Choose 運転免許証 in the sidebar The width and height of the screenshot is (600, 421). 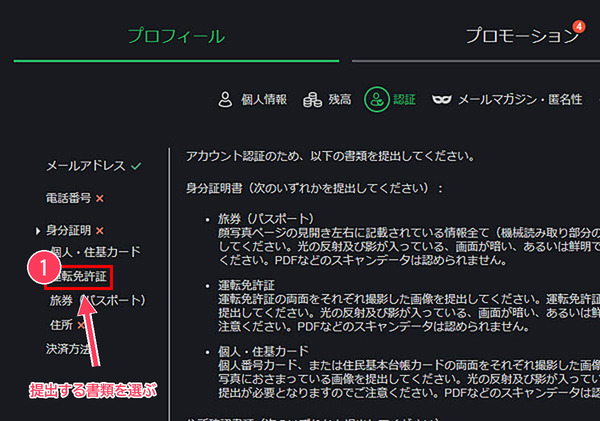coord(78,276)
